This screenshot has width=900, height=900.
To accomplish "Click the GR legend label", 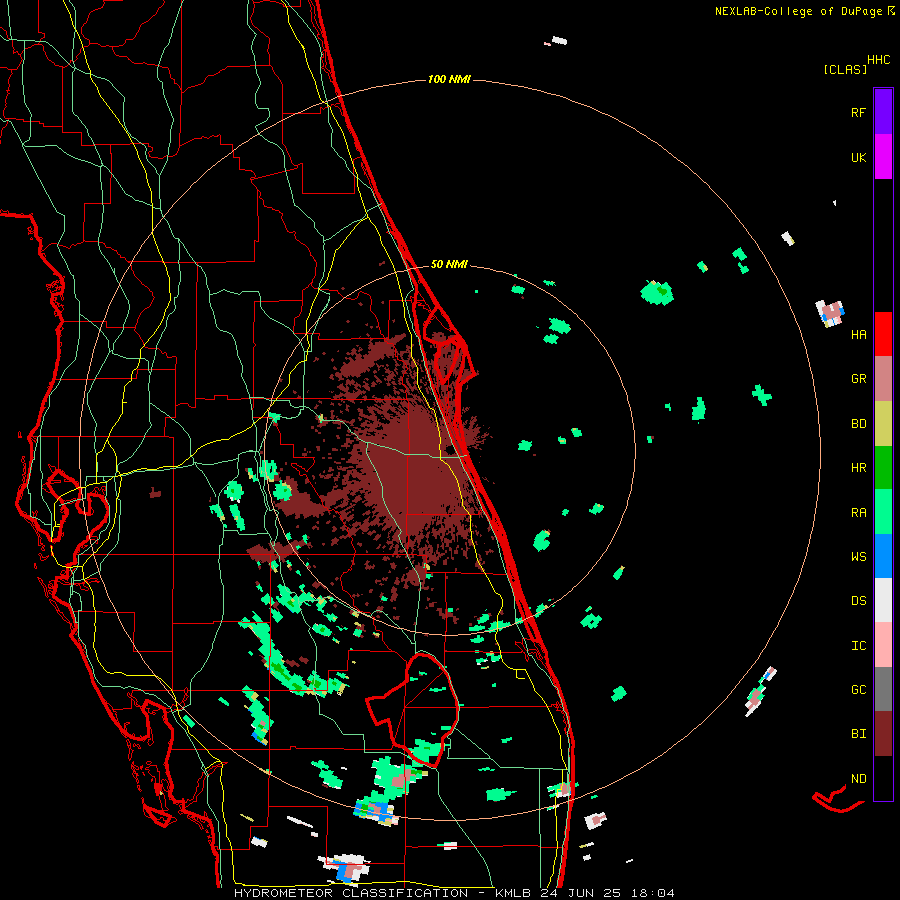I will (x=858, y=379).
